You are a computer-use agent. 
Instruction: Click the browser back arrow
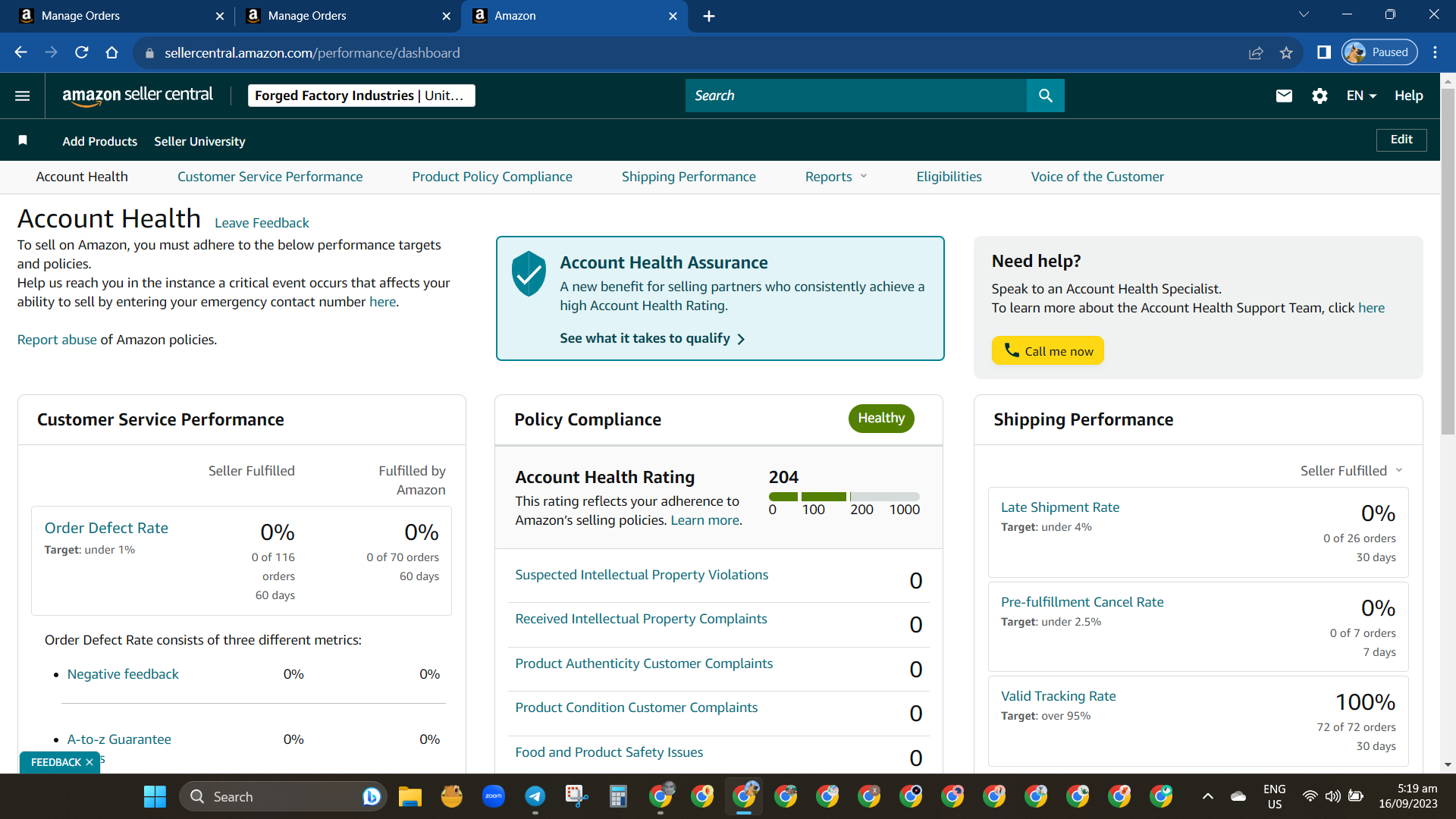tap(21, 52)
